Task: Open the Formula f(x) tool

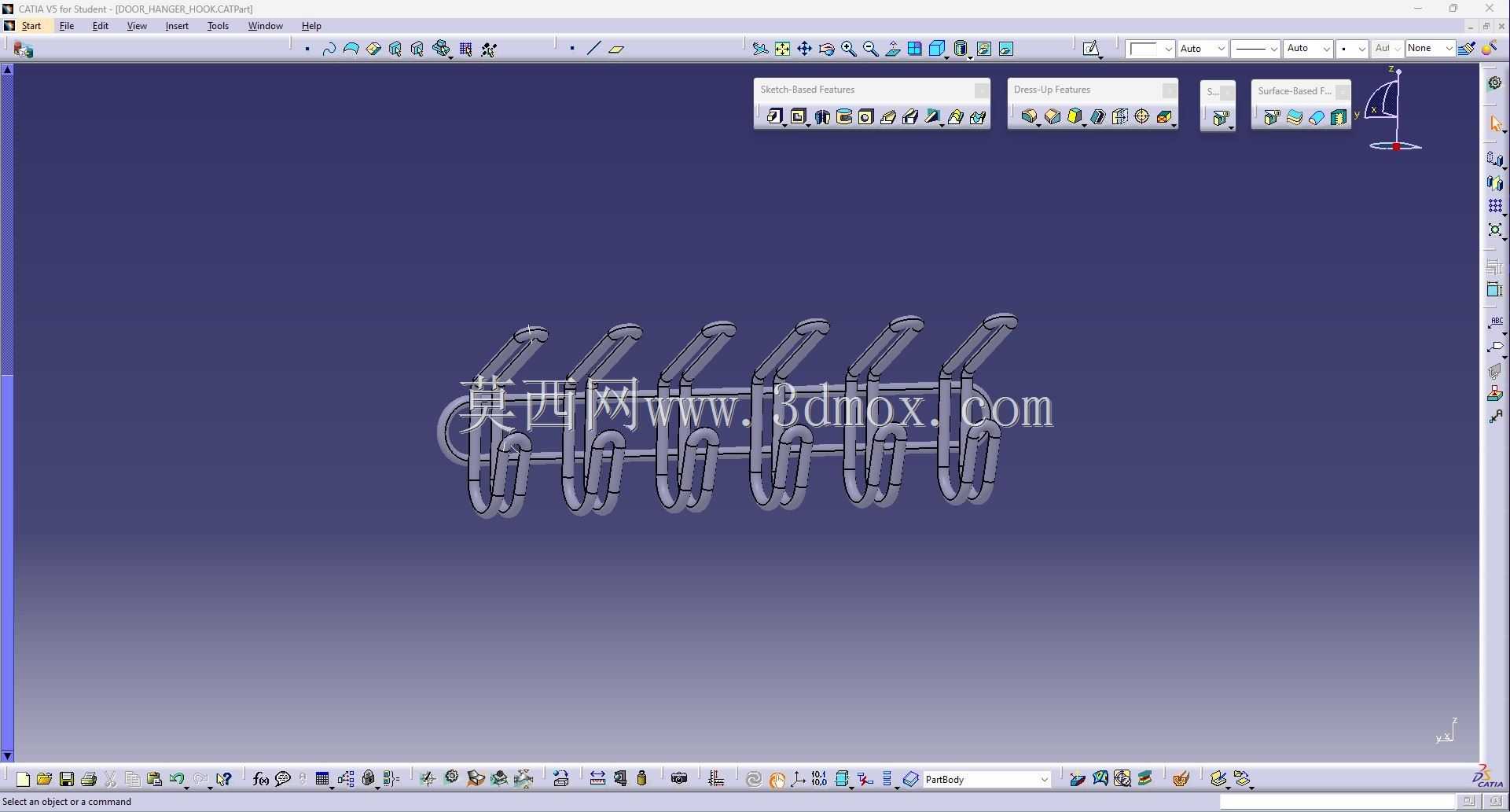Action: (x=260, y=779)
